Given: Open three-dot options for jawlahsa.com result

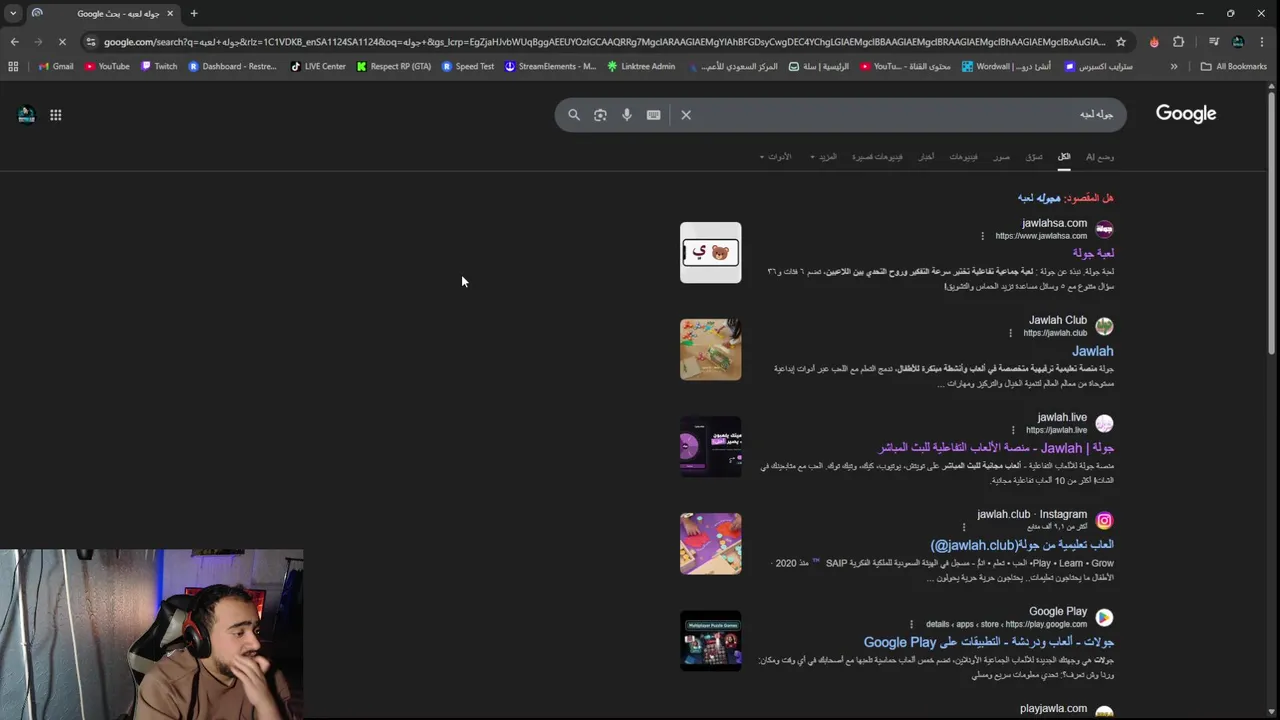Looking at the screenshot, I should (982, 236).
